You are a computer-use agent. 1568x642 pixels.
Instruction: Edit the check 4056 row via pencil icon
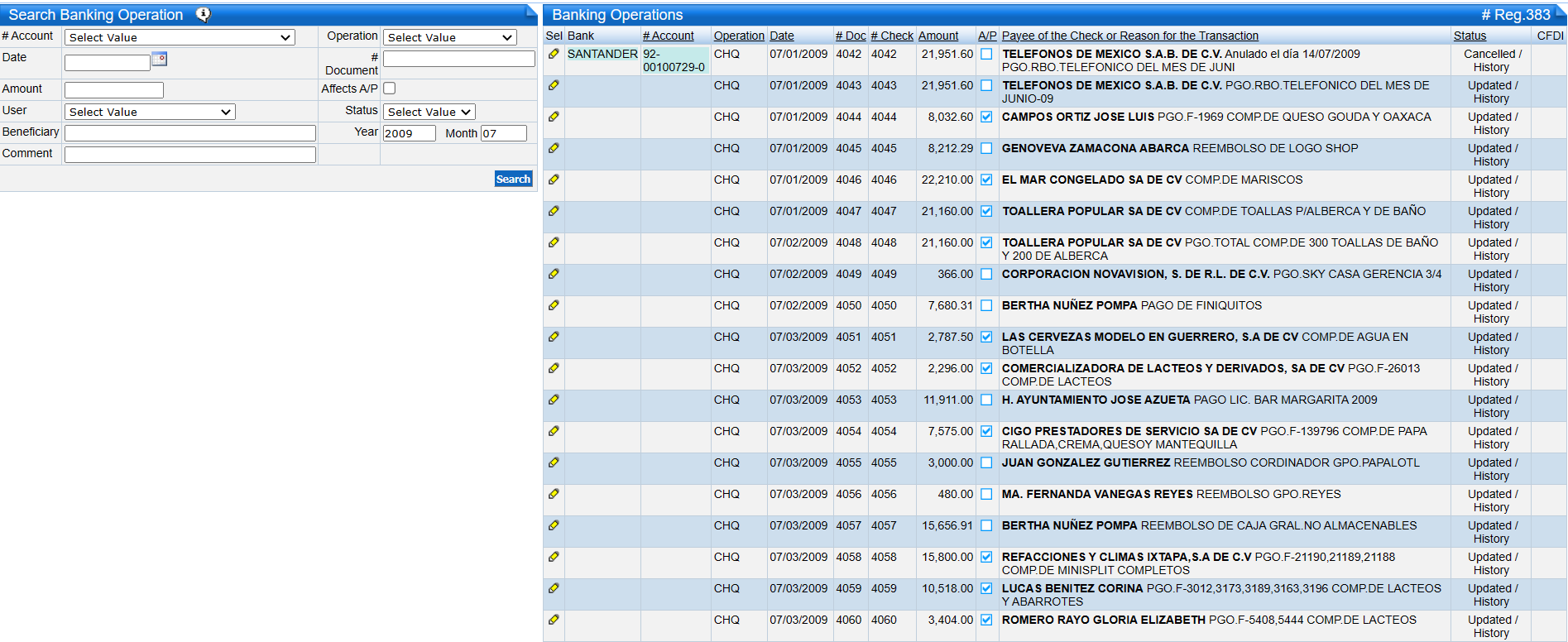point(554,494)
